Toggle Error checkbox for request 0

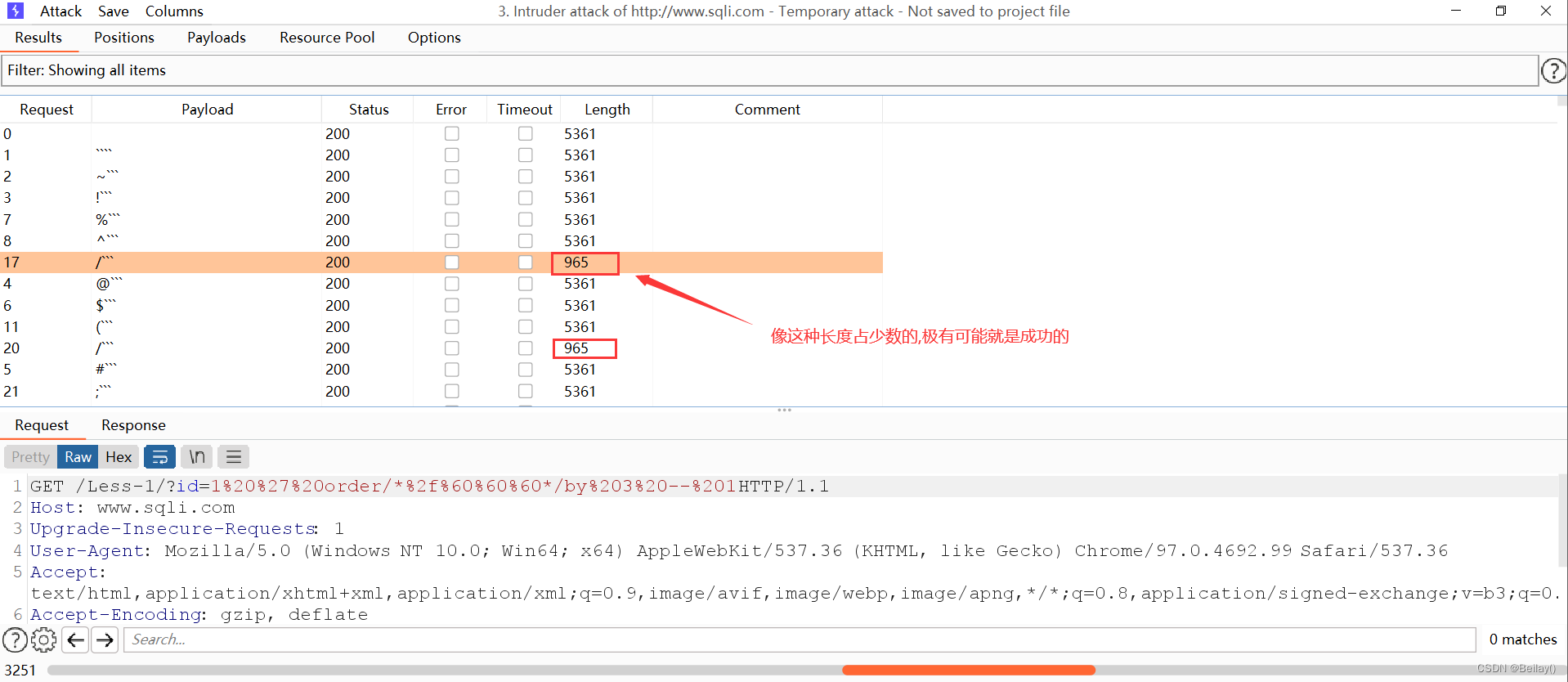[x=452, y=133]
